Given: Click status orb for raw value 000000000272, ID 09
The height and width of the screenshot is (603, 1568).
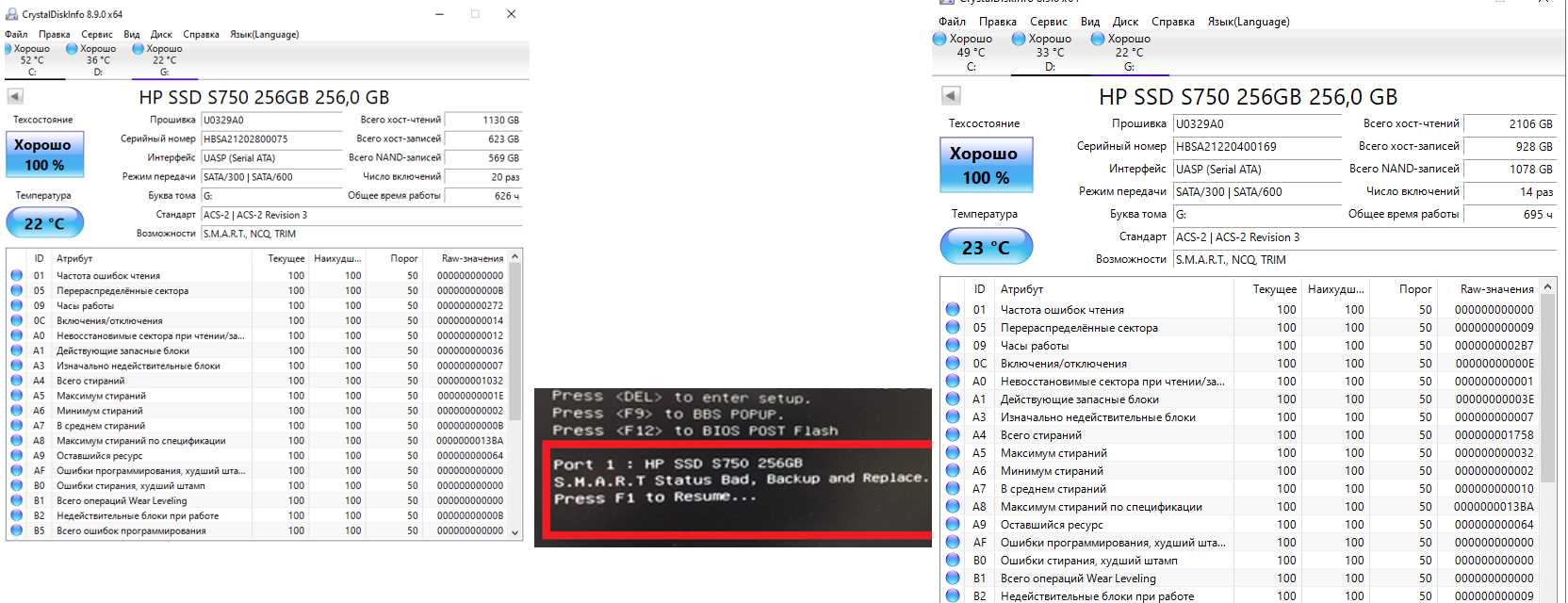Looking at the screenshot, I should pyautogui.click(x=16, y=305).
